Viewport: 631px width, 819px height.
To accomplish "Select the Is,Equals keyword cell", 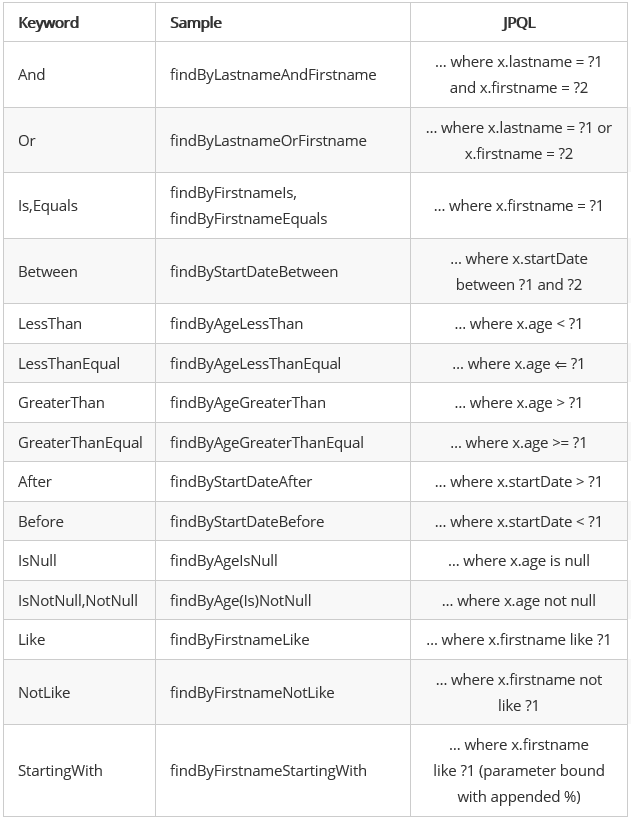I will click(48, 206).
